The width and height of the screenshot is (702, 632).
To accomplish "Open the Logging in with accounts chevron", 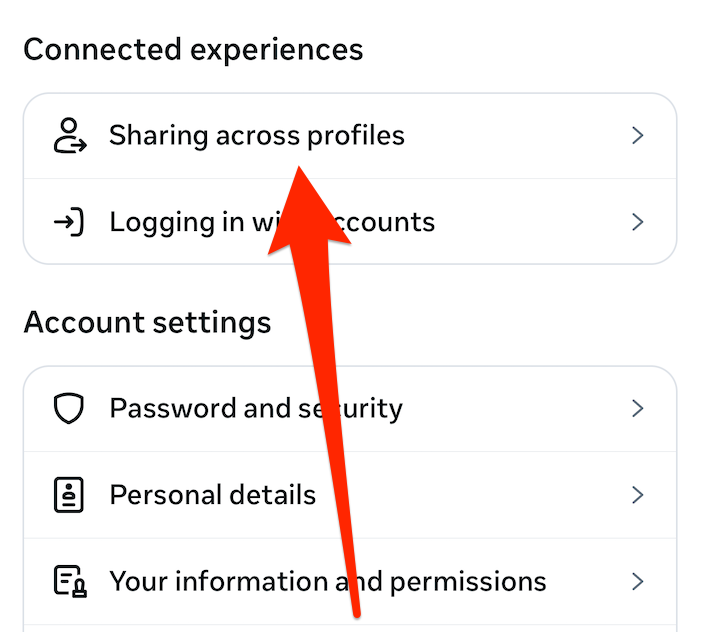I will [638, 221].
